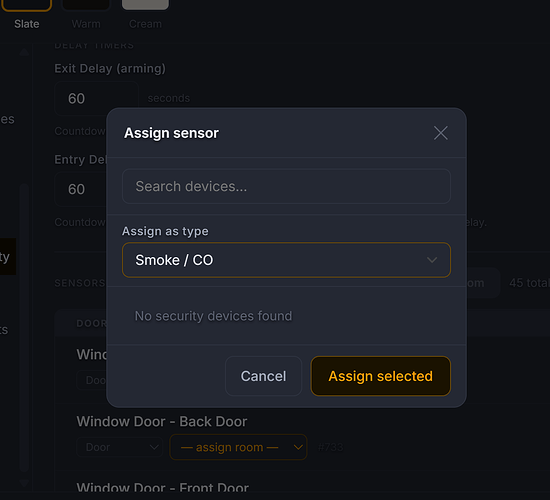Choose the Slate theme label
The image size is (550, 500).
(x=27, y=24)
